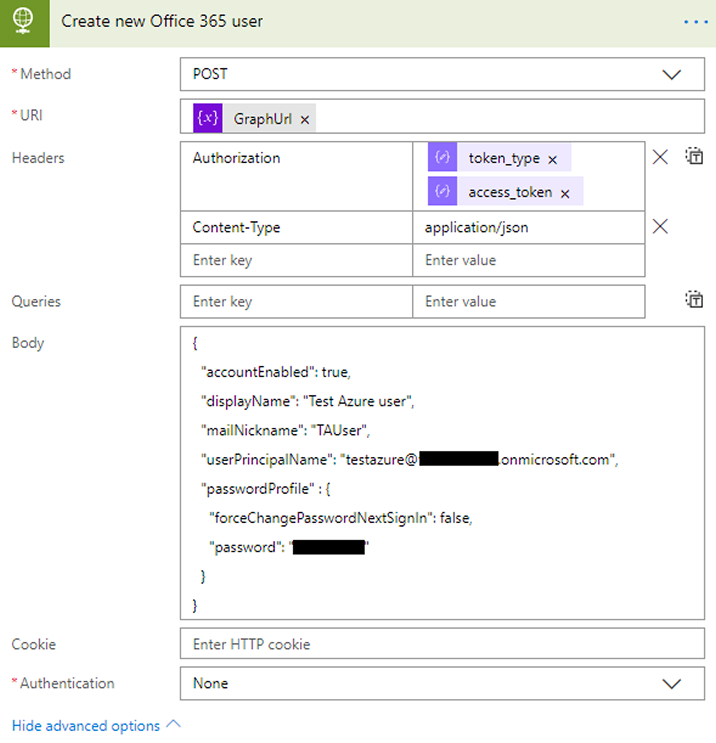Click the access_token dynamic content icon
Screen dimensions: 716x743
pyautogui.click(x=442, y=191)
